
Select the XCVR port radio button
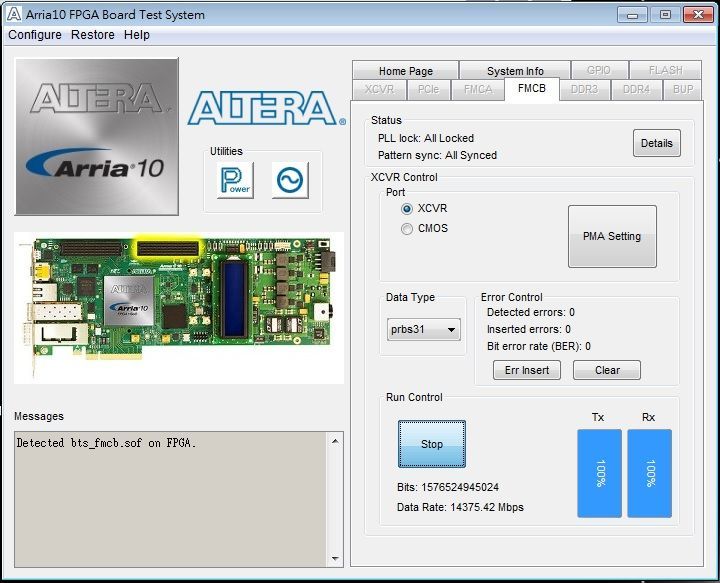tap(407, 209)
